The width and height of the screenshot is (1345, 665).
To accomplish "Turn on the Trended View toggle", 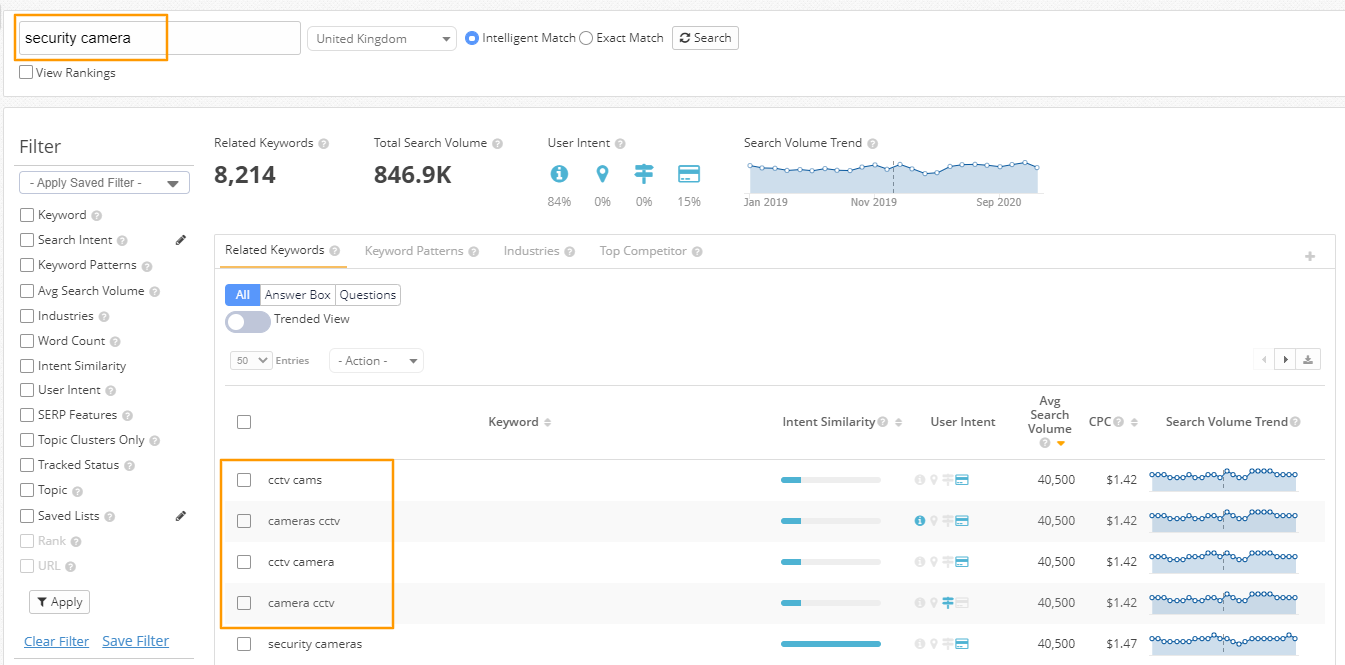I will click(247, 321).
